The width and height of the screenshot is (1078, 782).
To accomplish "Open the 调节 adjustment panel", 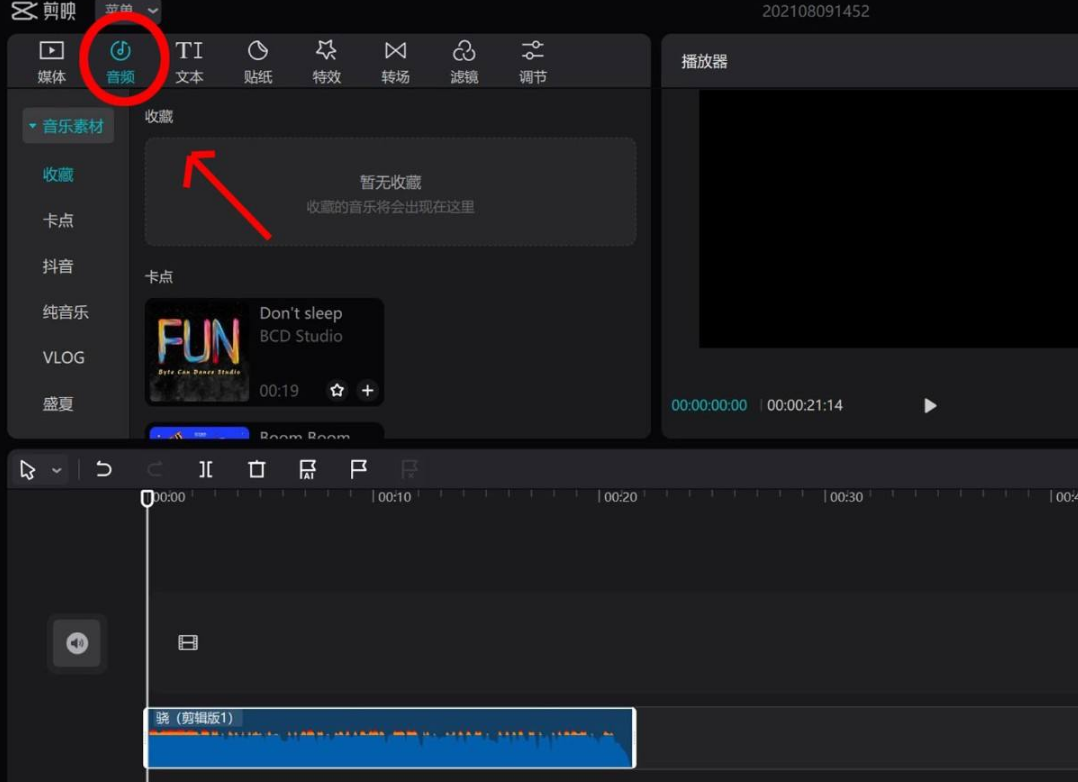I will tap(532, 60).
